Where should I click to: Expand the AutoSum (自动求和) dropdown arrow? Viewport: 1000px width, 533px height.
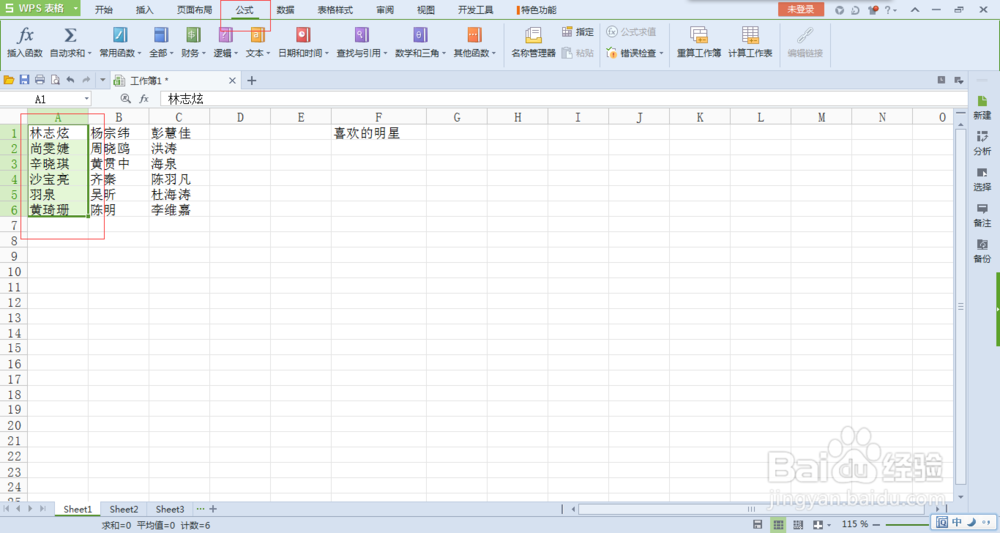tap(90, 54)
